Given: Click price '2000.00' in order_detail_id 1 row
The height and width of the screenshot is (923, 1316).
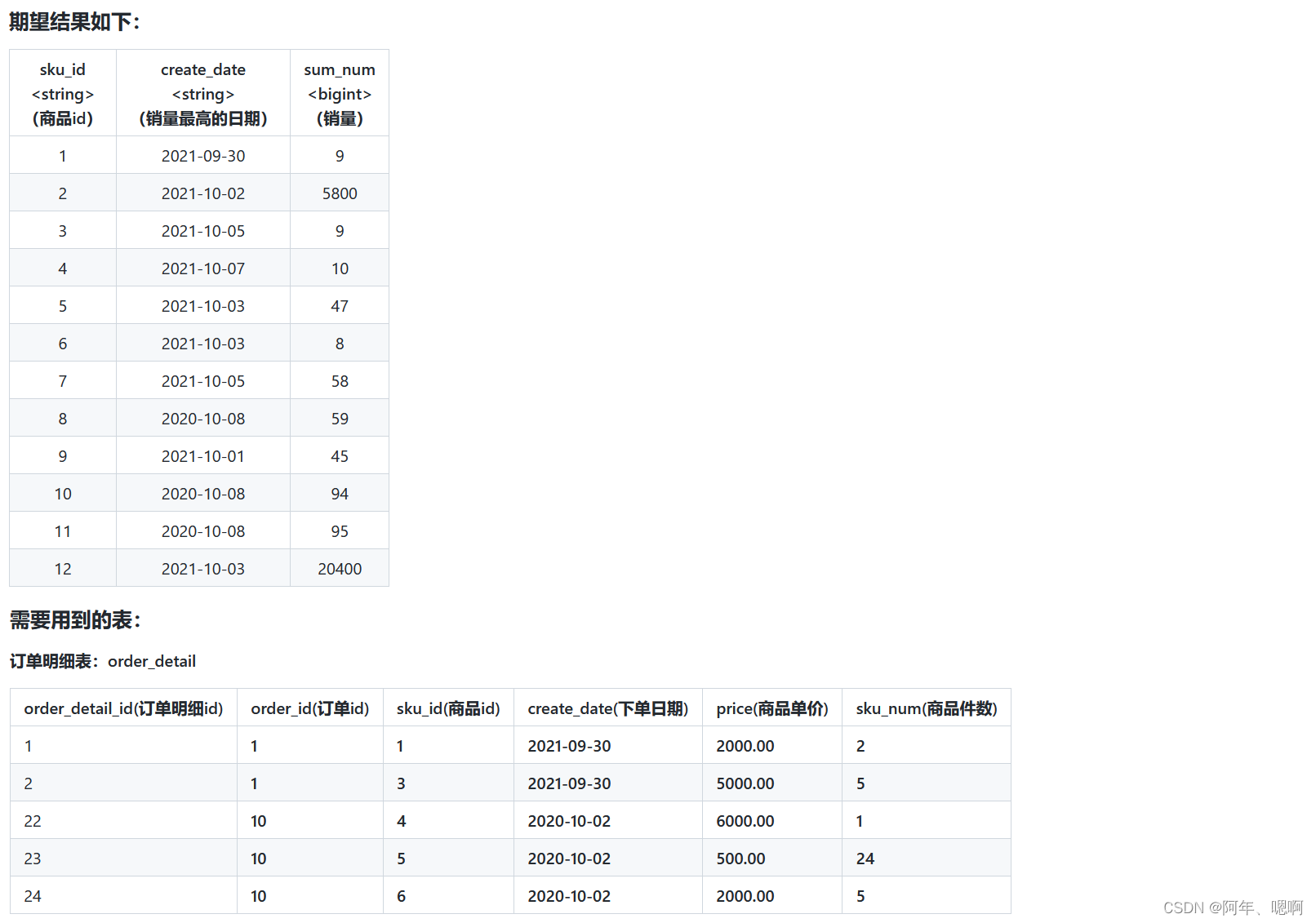Looking at the screenshot, I should pyautogui.click(x=745, y=746).
